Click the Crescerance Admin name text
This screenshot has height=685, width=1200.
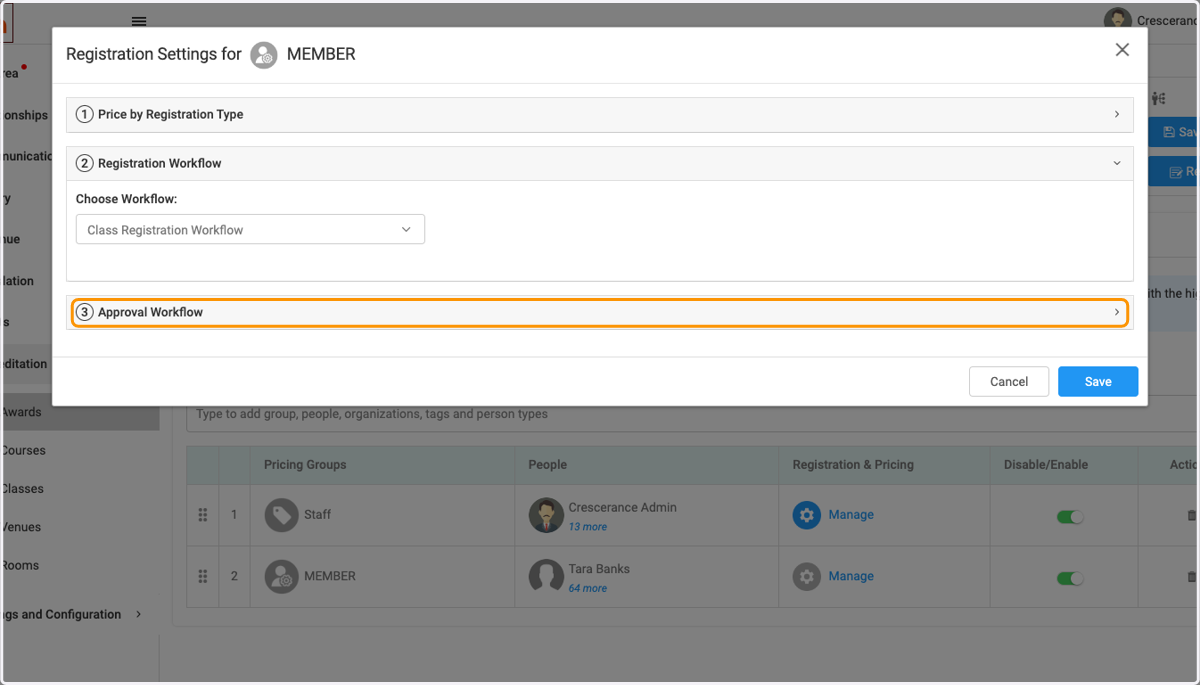pos(623,507)
